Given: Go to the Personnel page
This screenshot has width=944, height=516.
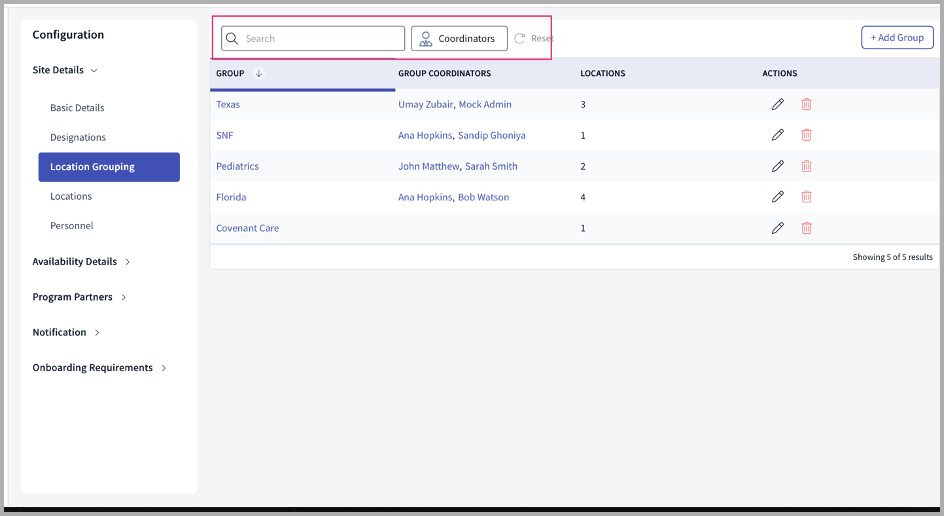Looking at the screenshot, I should tap(71, 226).
